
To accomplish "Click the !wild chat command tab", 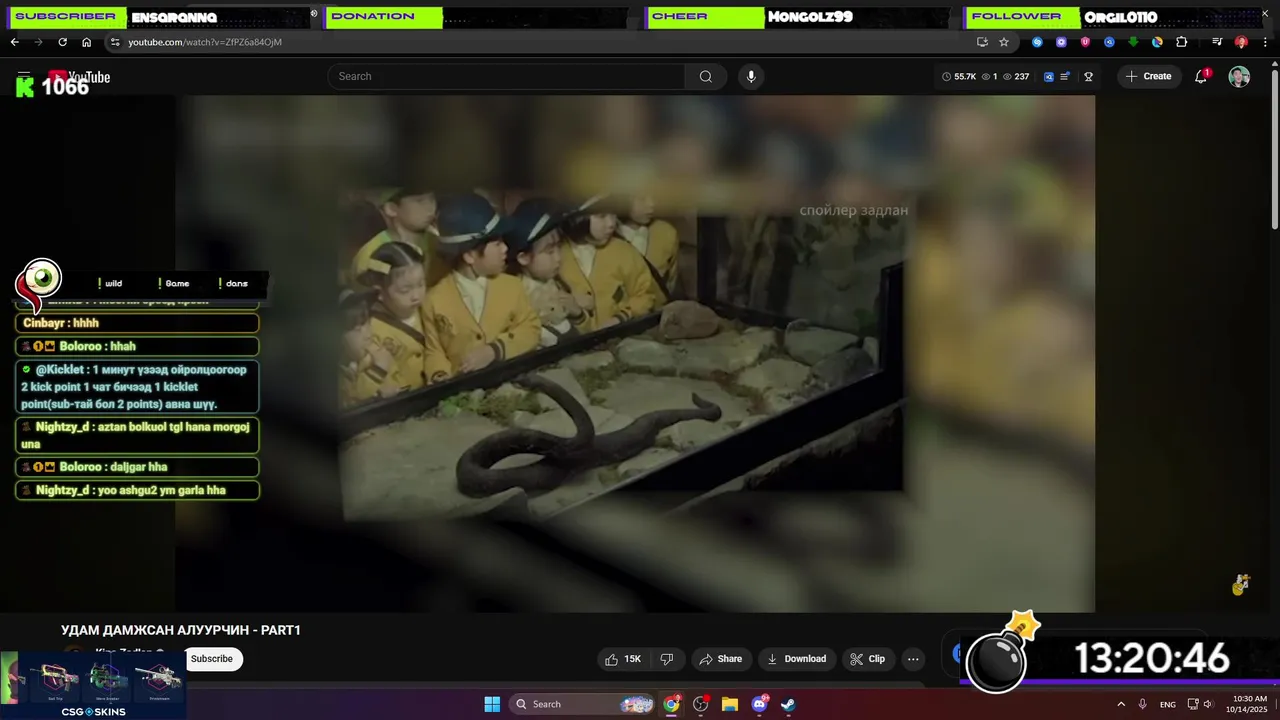I will coord(110,283).
